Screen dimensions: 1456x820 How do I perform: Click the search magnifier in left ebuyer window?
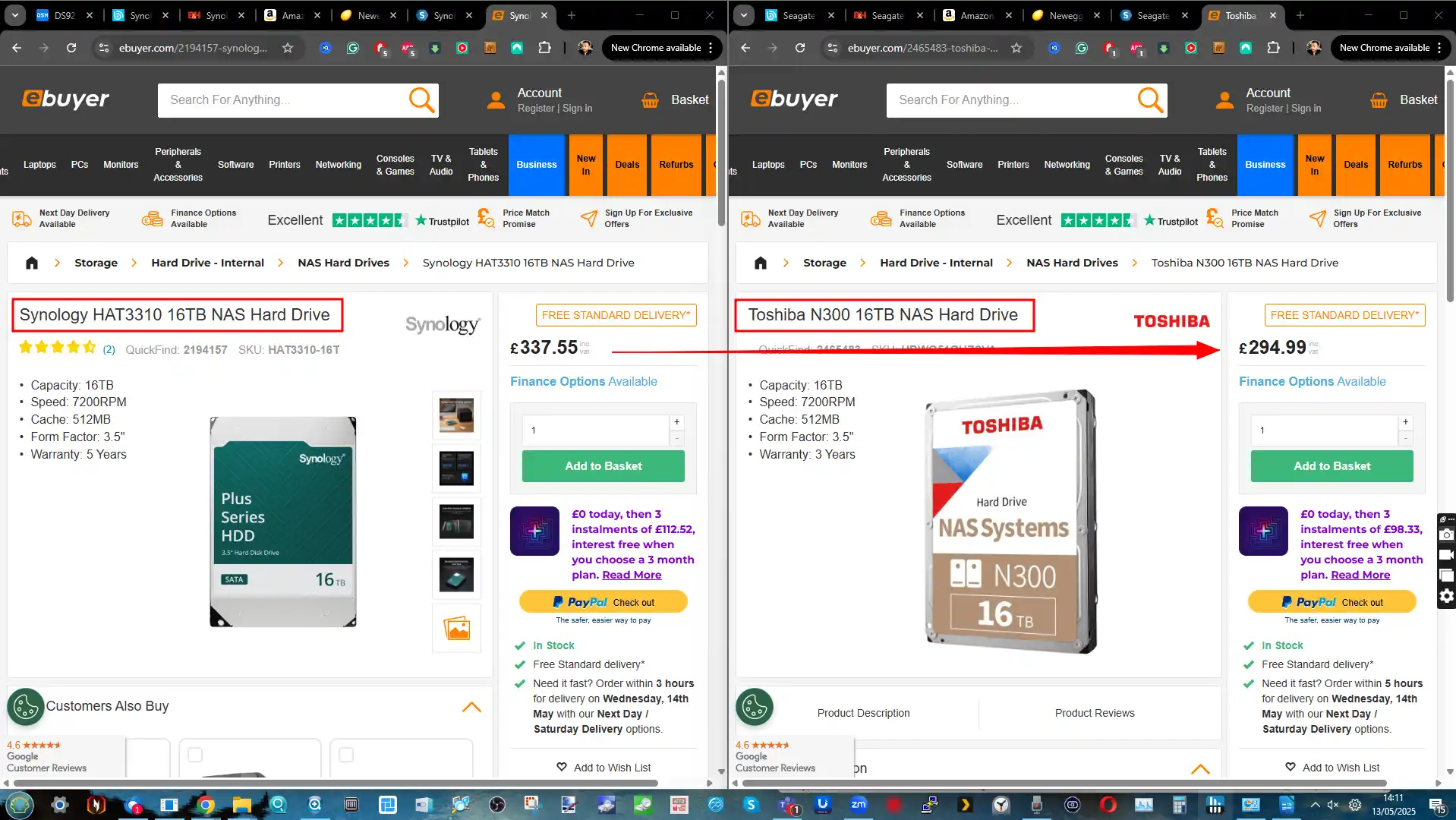[421, 100]
